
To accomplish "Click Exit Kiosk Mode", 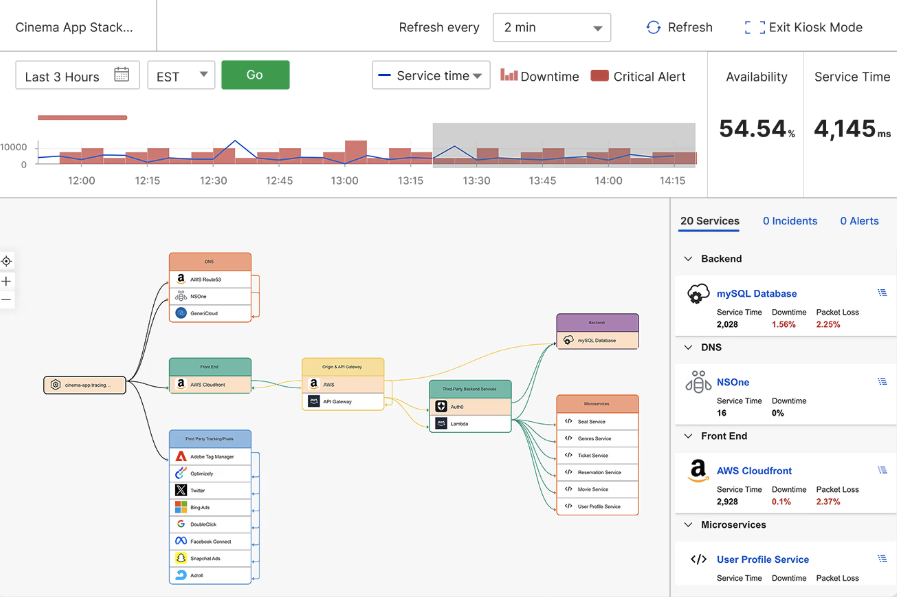I will tap(803, 27).
